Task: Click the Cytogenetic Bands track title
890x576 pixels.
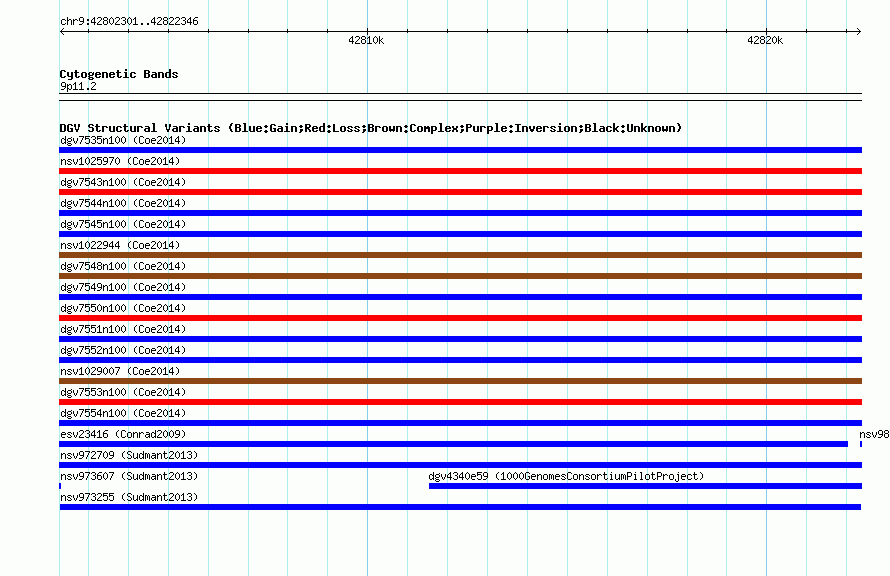Action: (x=119, y=74)
